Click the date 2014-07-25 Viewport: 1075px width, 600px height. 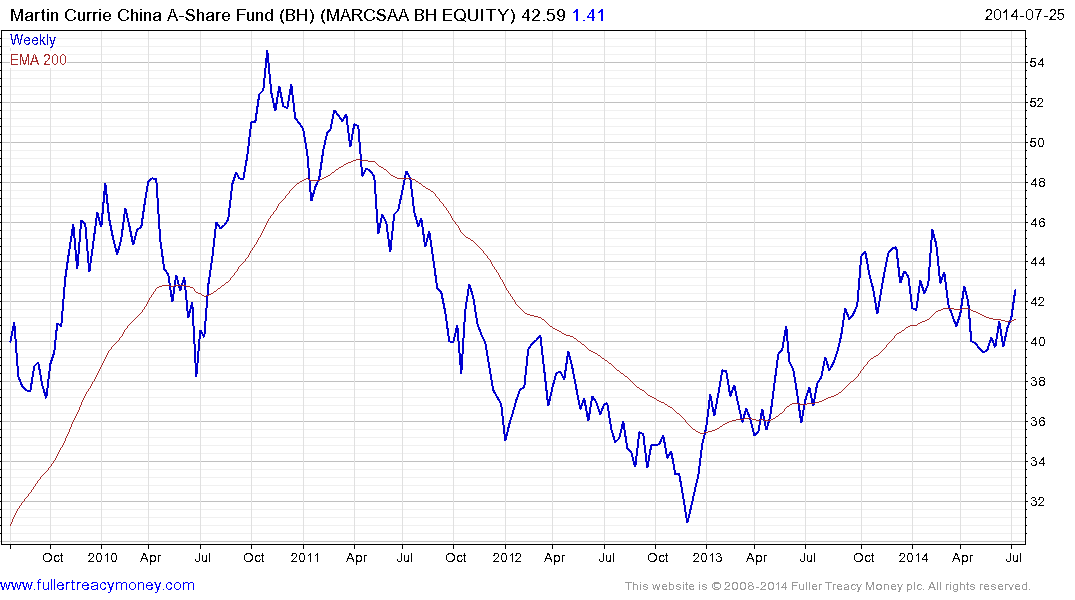click(1024, 15)
